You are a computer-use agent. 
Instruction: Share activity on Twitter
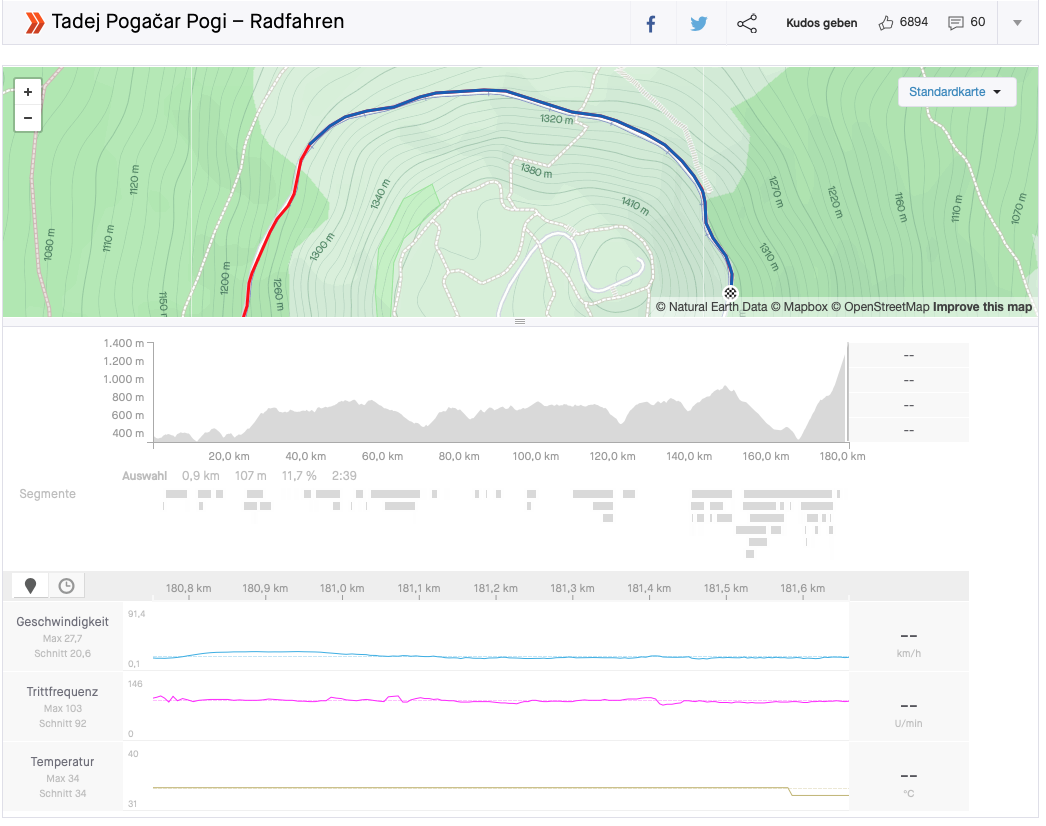[699, 23]
